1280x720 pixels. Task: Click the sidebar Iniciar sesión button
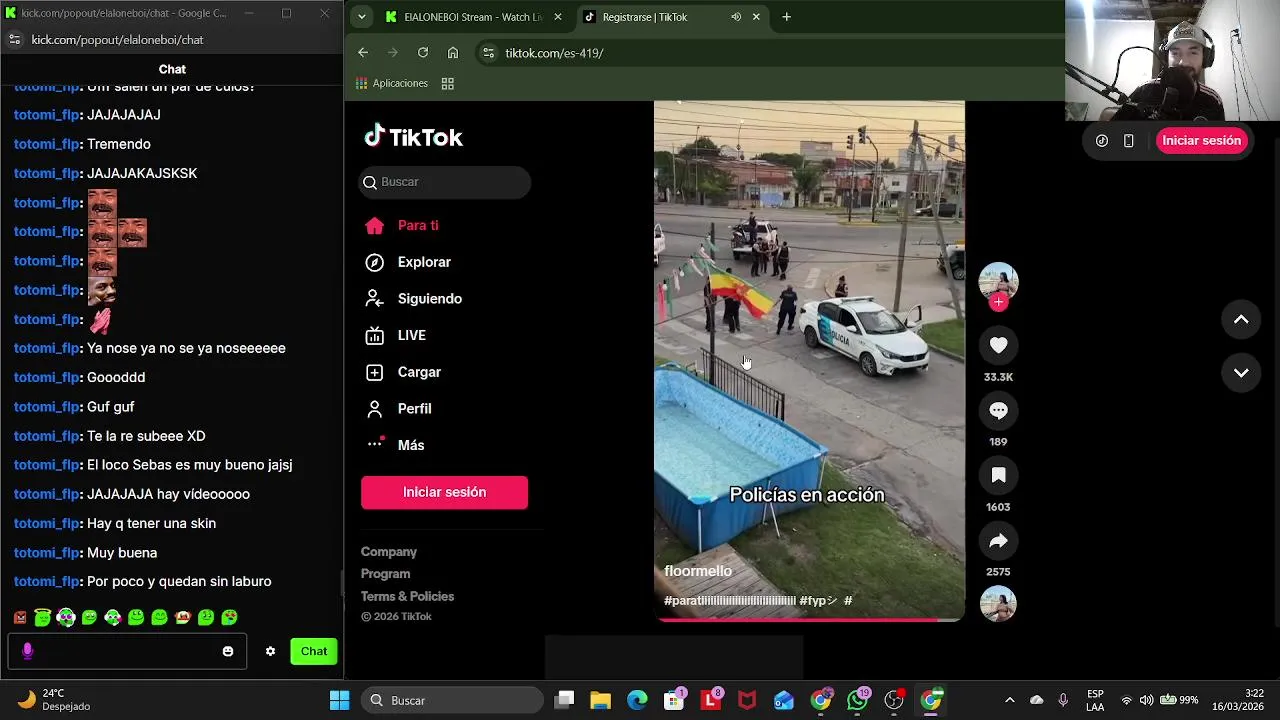click(x=444, y=492)
